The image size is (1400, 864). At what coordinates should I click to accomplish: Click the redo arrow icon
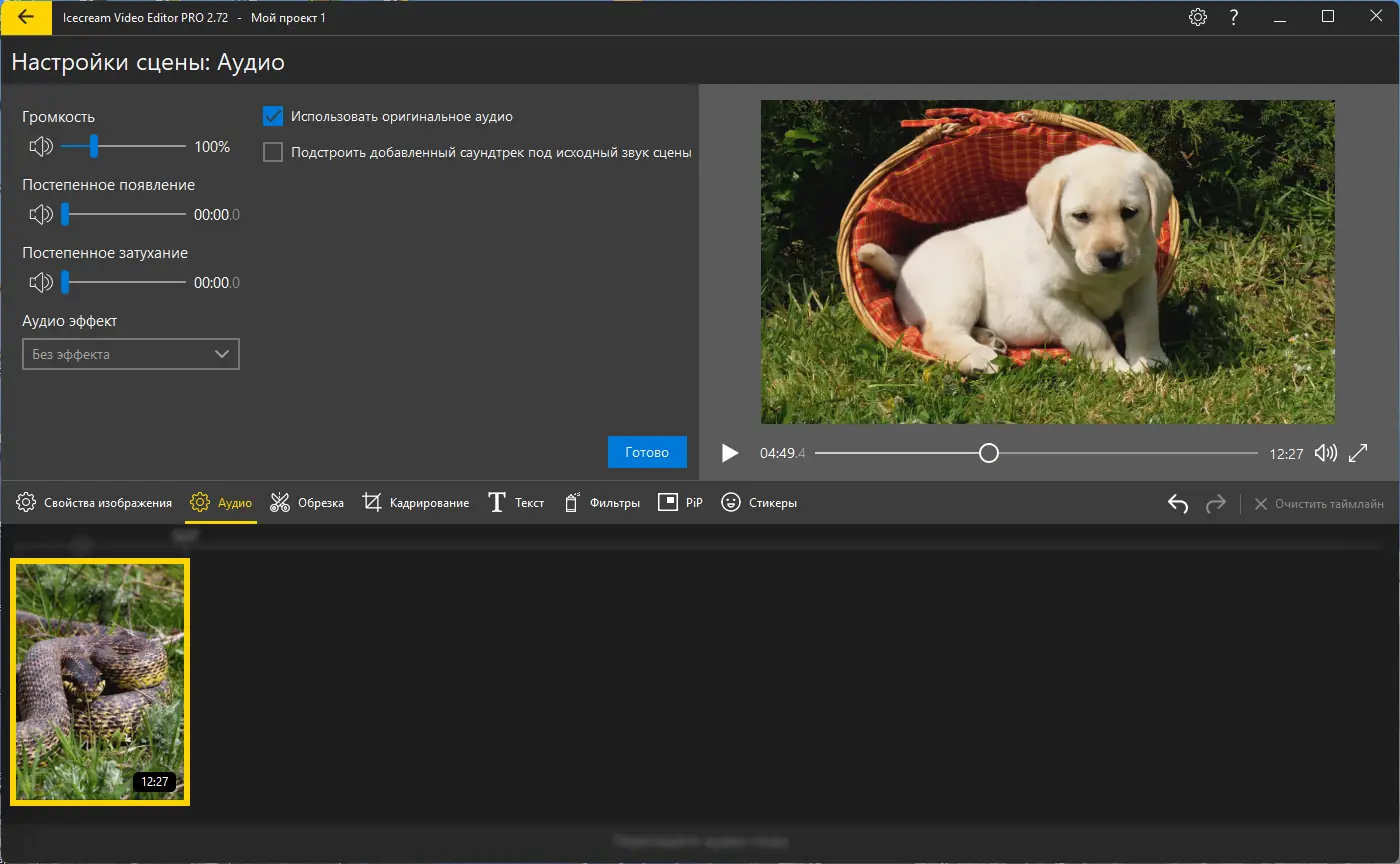1215,504
